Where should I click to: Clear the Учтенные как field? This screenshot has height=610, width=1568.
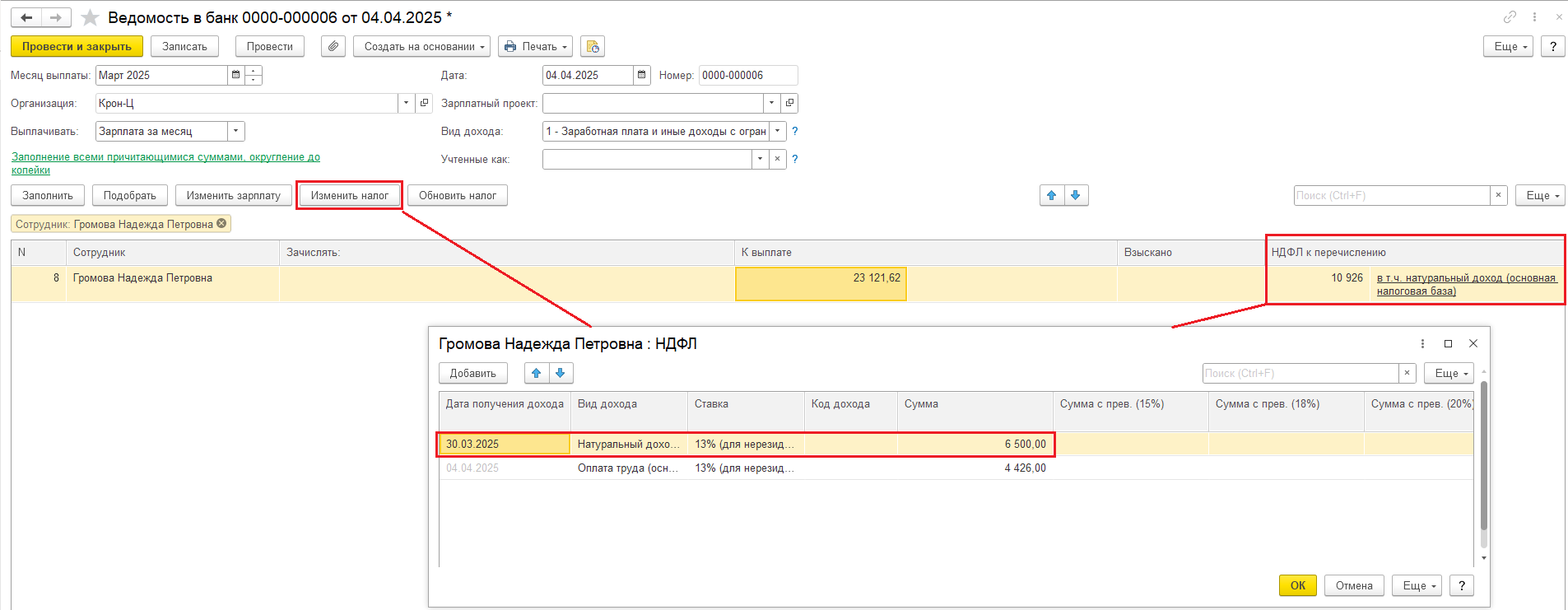(x=777, y=159)
